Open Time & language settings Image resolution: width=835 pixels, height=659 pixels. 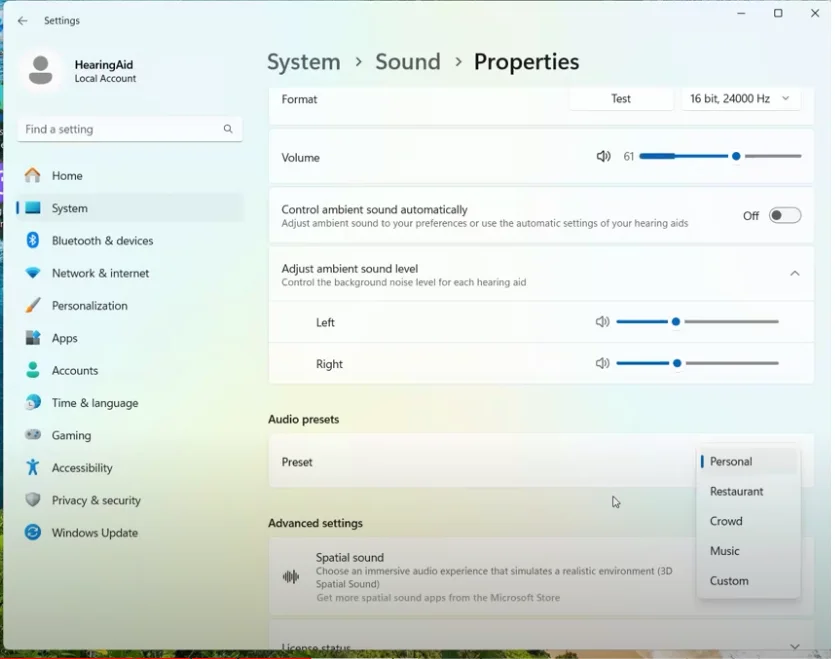point(130,403)
